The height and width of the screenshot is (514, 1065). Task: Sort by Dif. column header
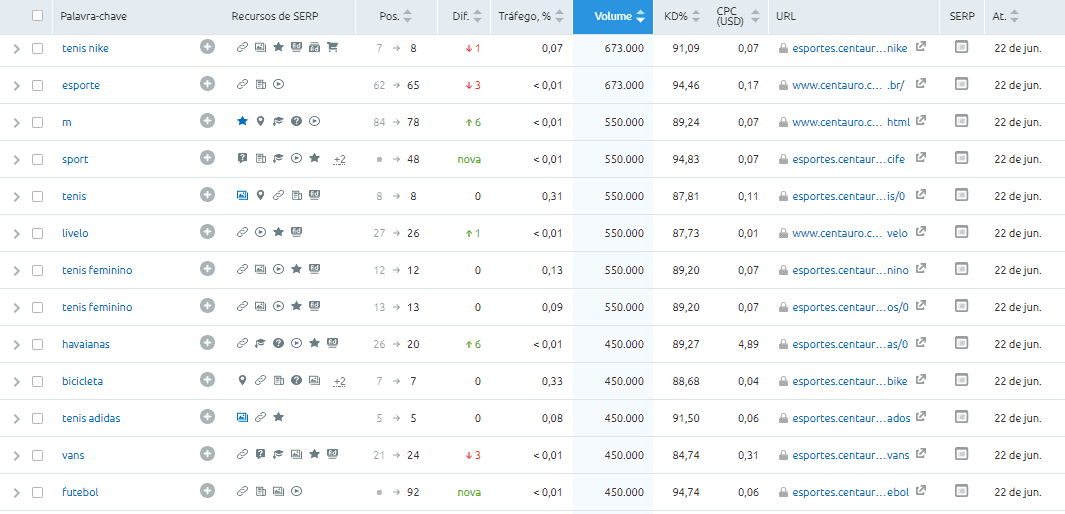pyautogui.click(x=468, y=16)
